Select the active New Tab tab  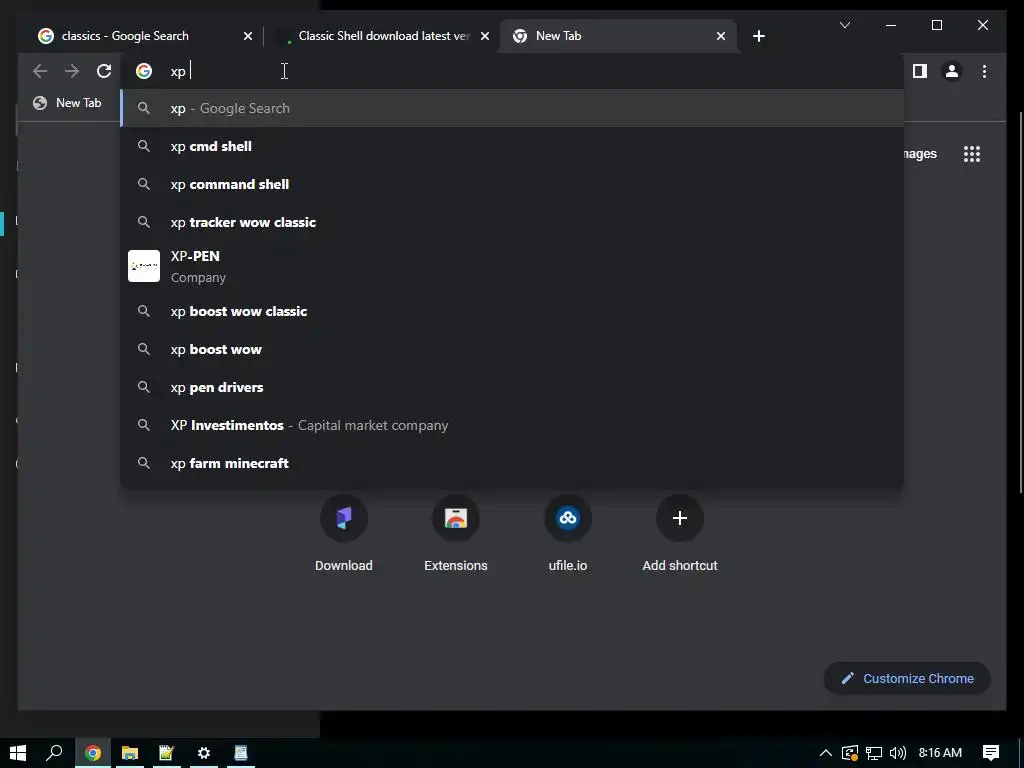point(619,36)
